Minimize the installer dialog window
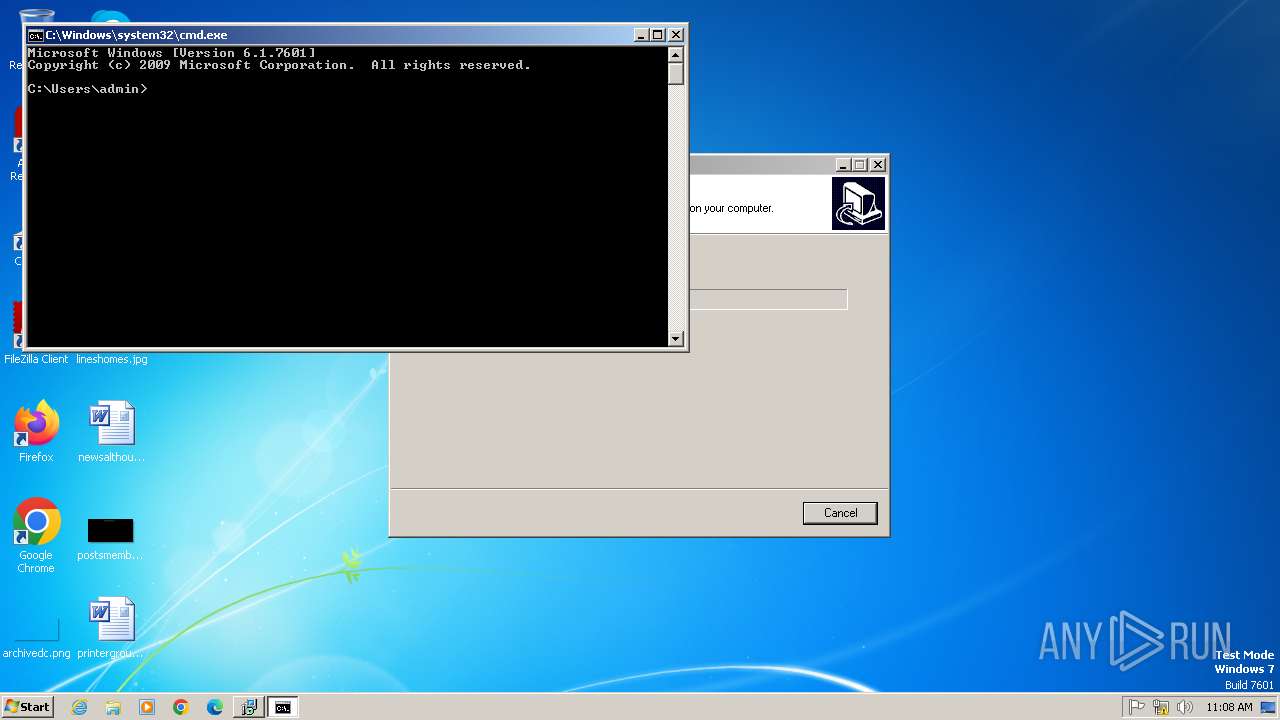 click(x=843, y=165)
